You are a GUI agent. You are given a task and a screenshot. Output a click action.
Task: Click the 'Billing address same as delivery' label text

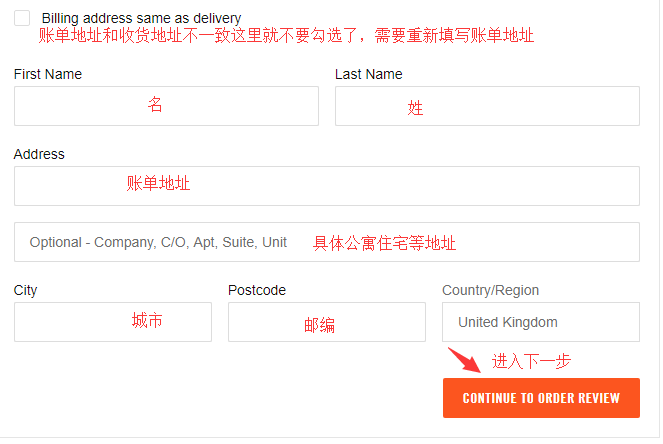pos(141,18)
